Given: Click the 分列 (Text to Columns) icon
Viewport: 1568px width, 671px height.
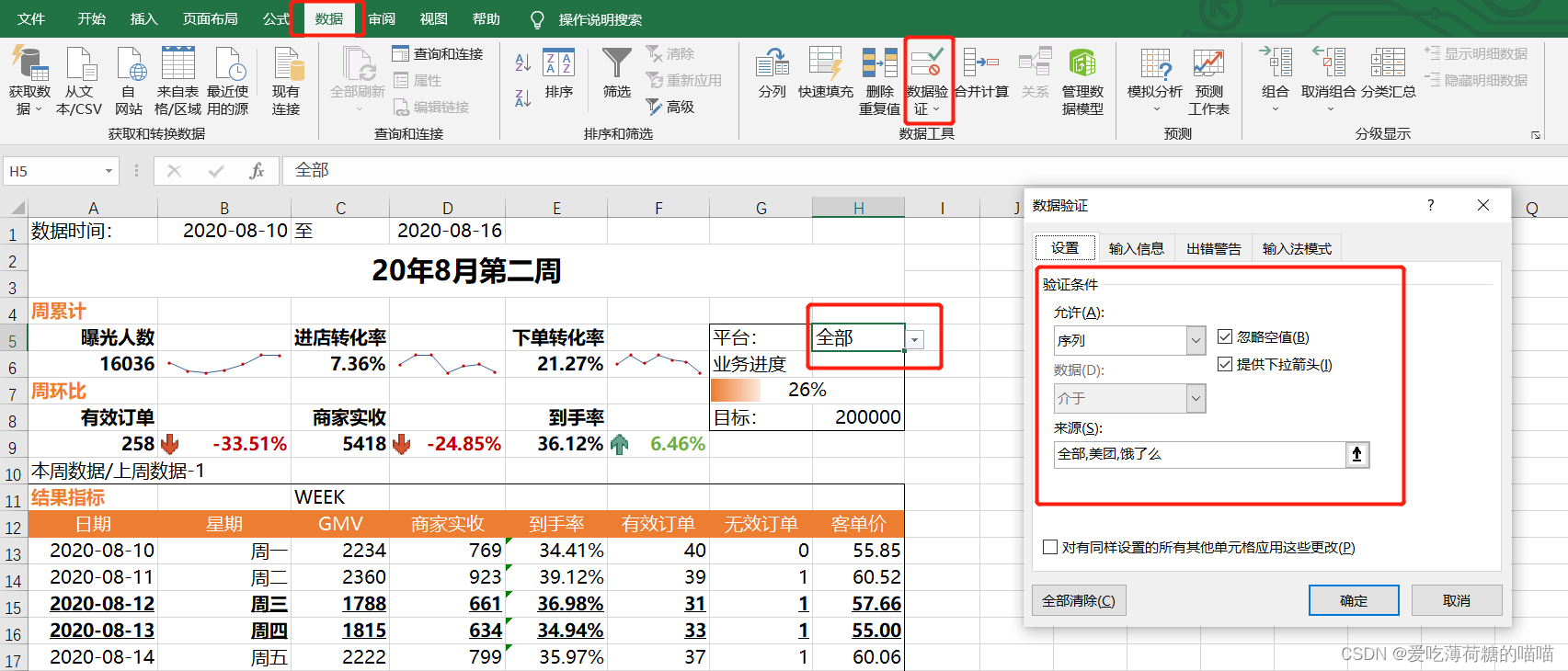Looking at the screenshot, I should (772, 63).
